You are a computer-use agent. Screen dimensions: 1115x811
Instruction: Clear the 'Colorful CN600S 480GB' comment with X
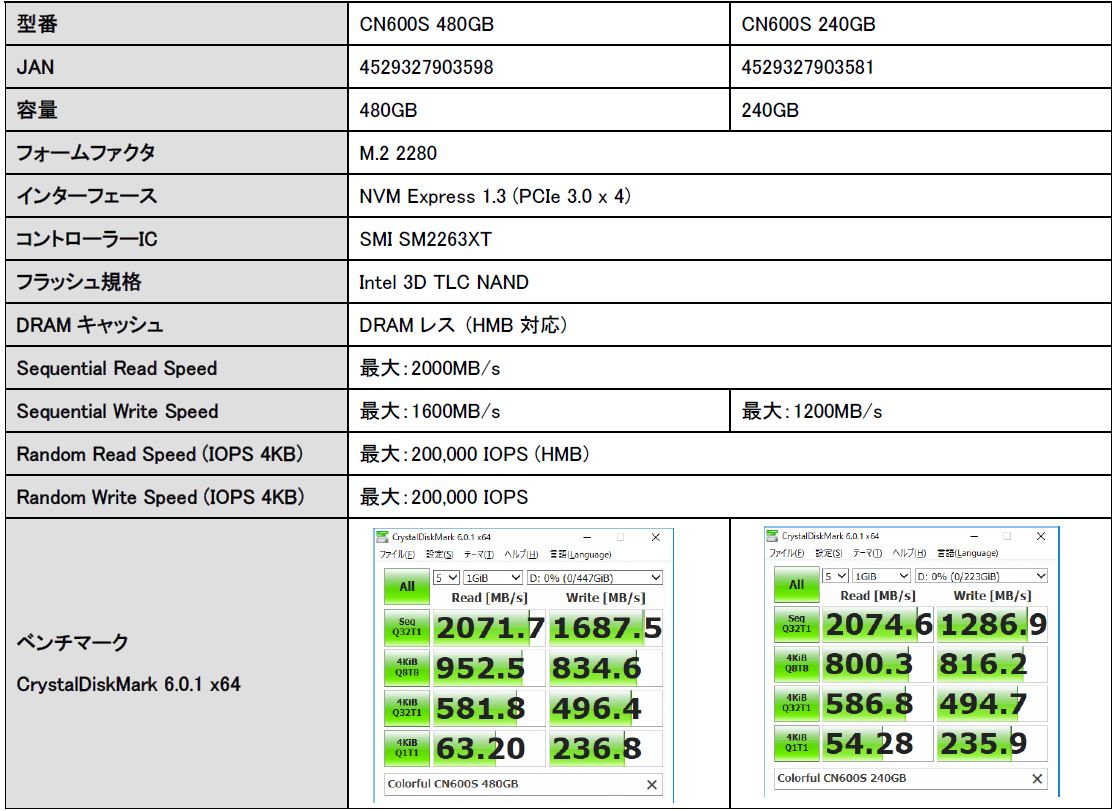[x=652, y=785]
